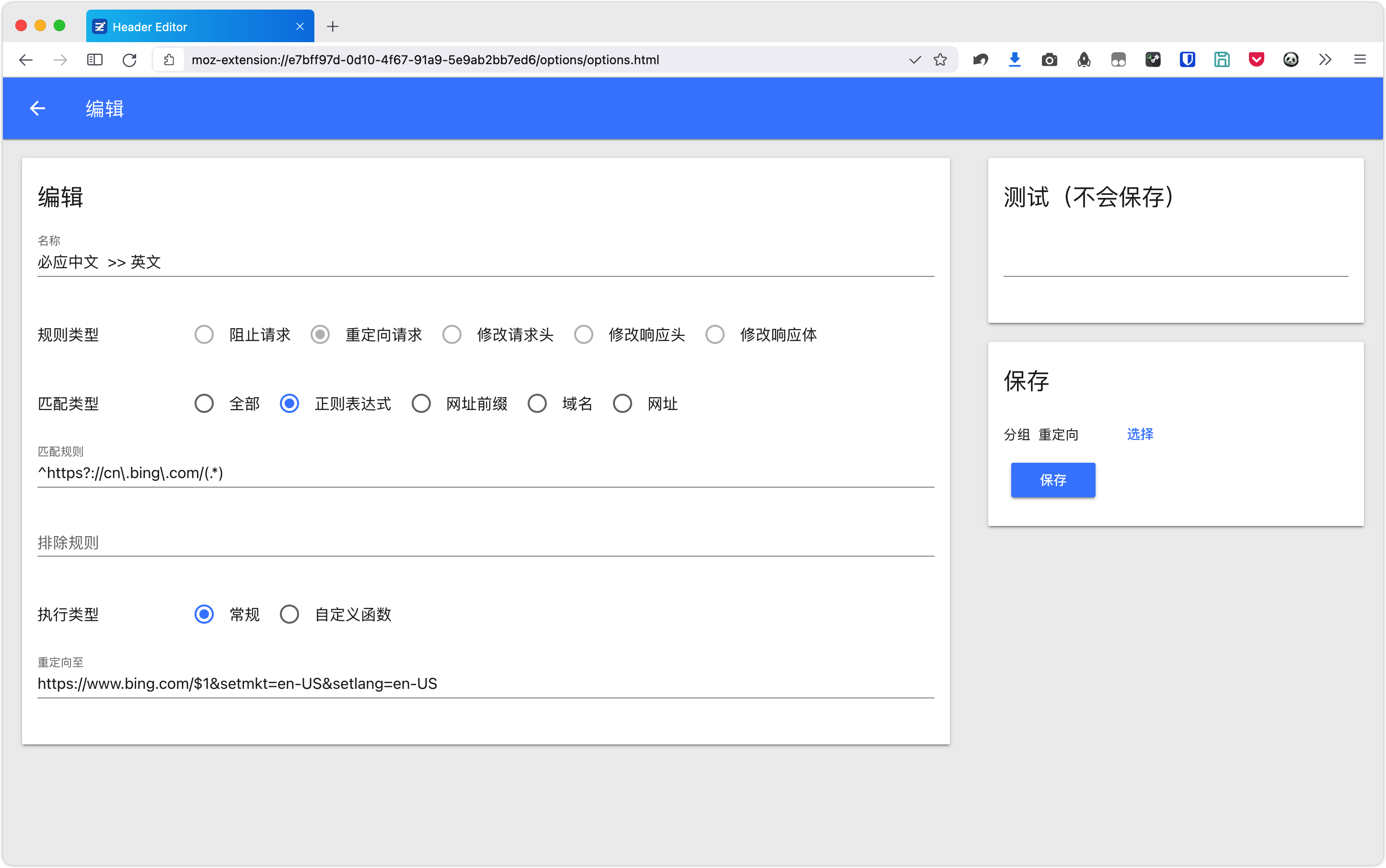Viewport: 1386px width, 868px height.
Task: Reload the page with refresh icon
Action: (130, 60)
